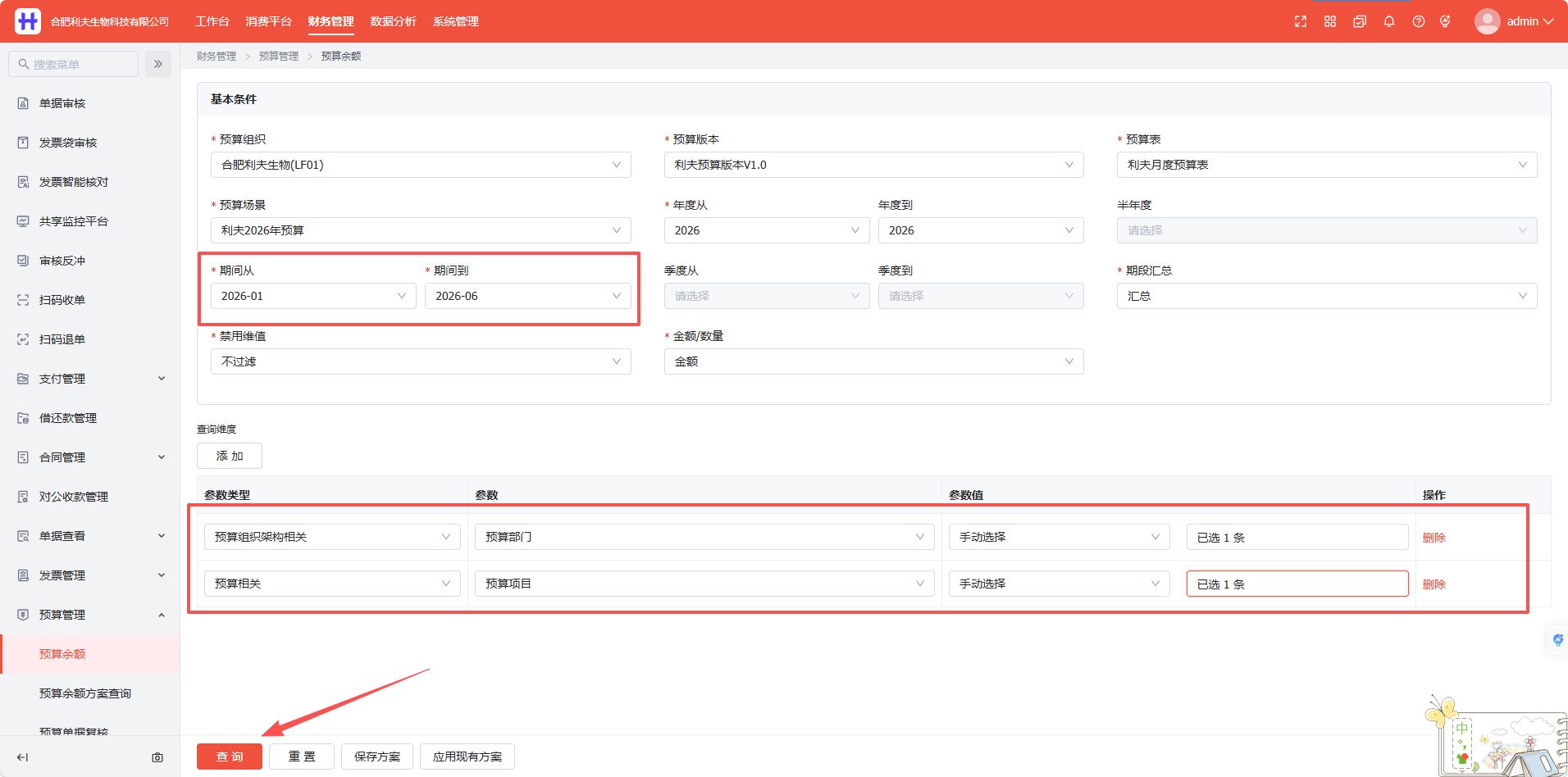Click the 发票智能核对 sidebar icon
Image resolution: width=1568 pixels, height=777 pixels.
click(23, 182)
